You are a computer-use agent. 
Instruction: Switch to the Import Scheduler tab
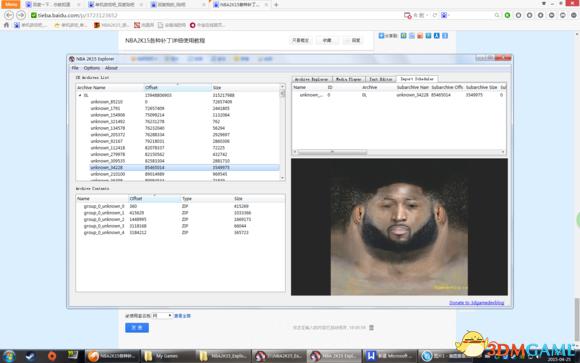coord(417,79)
